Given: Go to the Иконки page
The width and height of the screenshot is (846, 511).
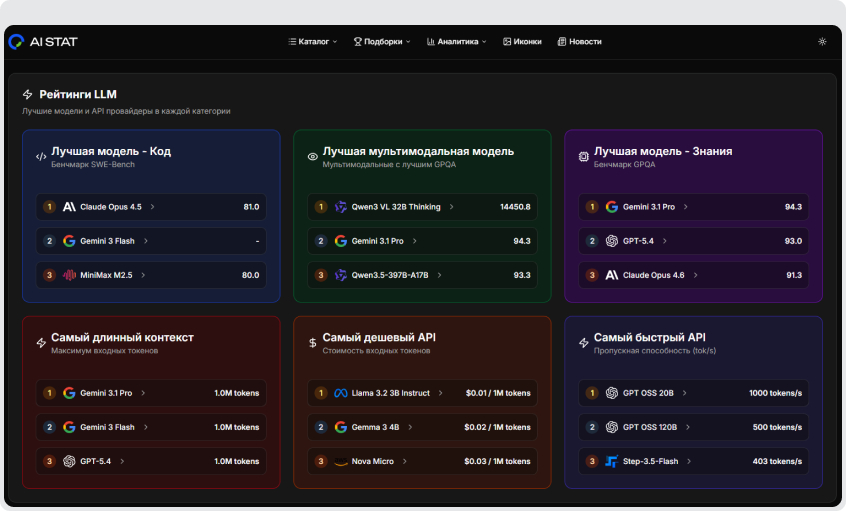Looking at the screenshot, I should coord(522,42).
